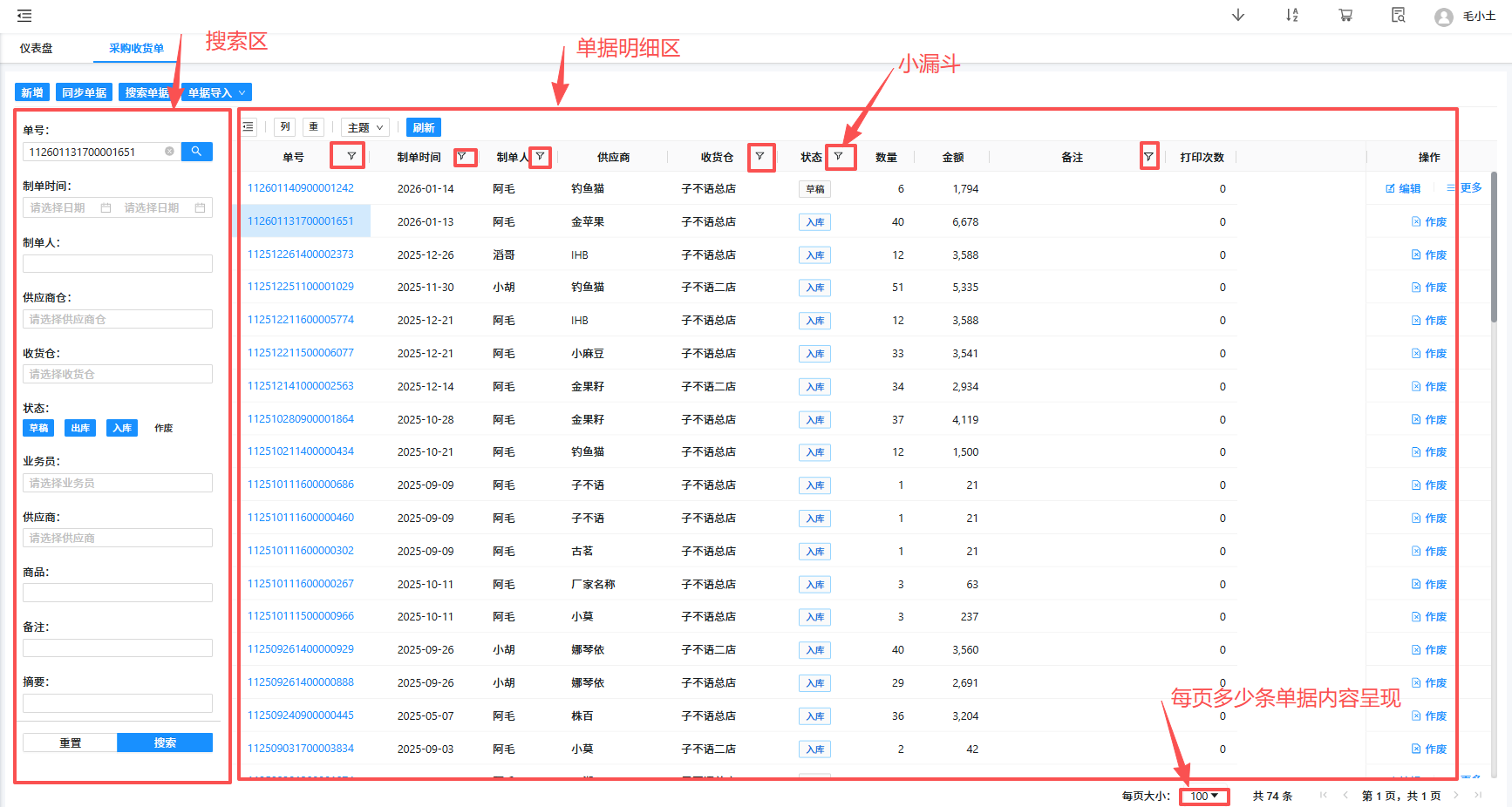This screenshot has width=1512, height=807.
Task: Open the filter funnel on the 状态 column
Action: (841, 157)
